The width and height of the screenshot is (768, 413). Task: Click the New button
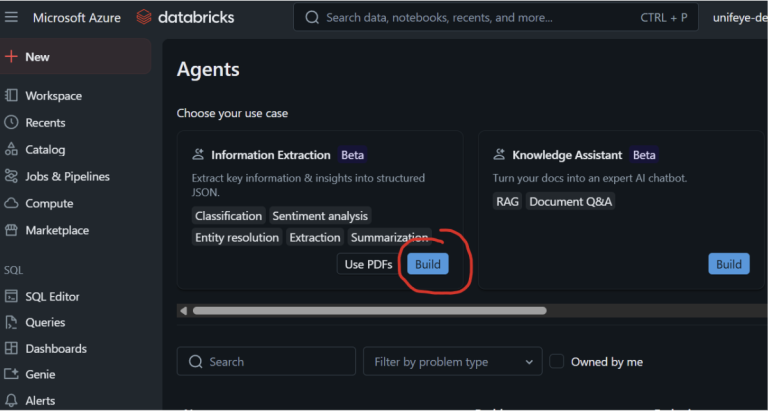click(37, 57)
